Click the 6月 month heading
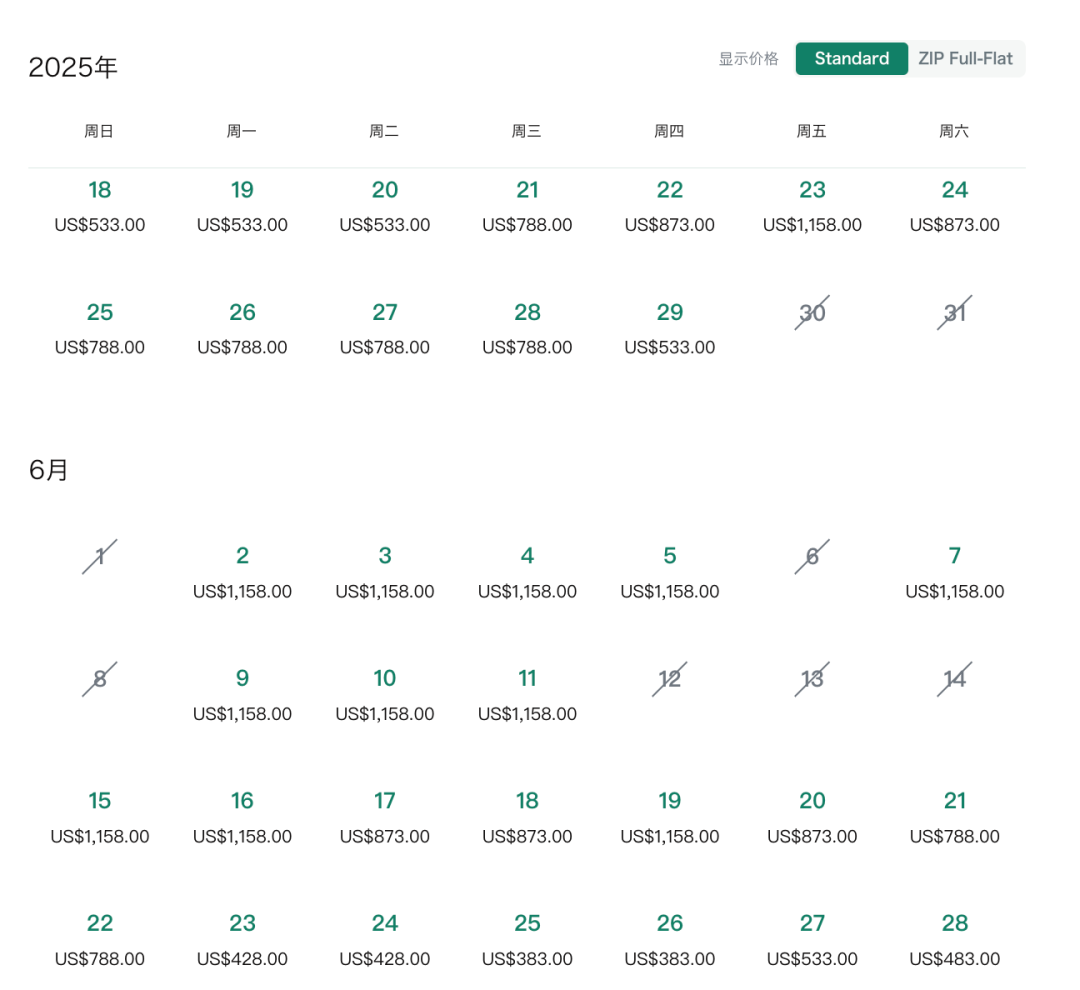Screen dimensions: 1080x990 48,470
